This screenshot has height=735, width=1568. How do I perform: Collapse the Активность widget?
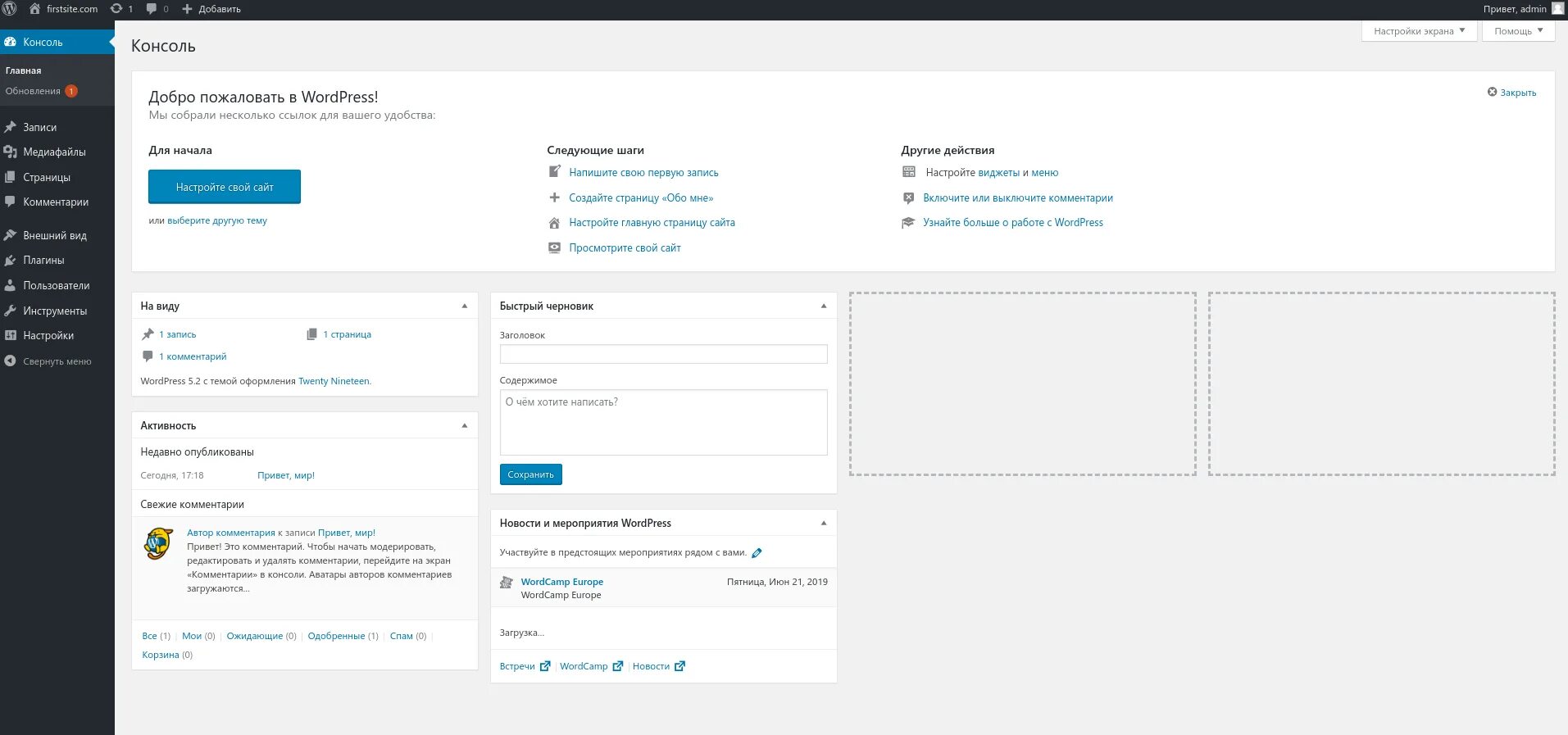tap(465, 425)
